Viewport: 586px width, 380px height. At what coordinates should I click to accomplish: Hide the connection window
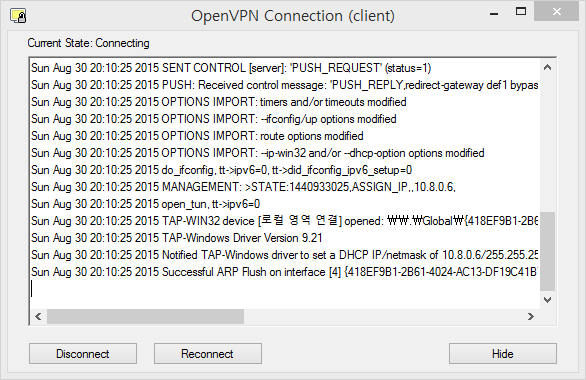tap(503, 353)
